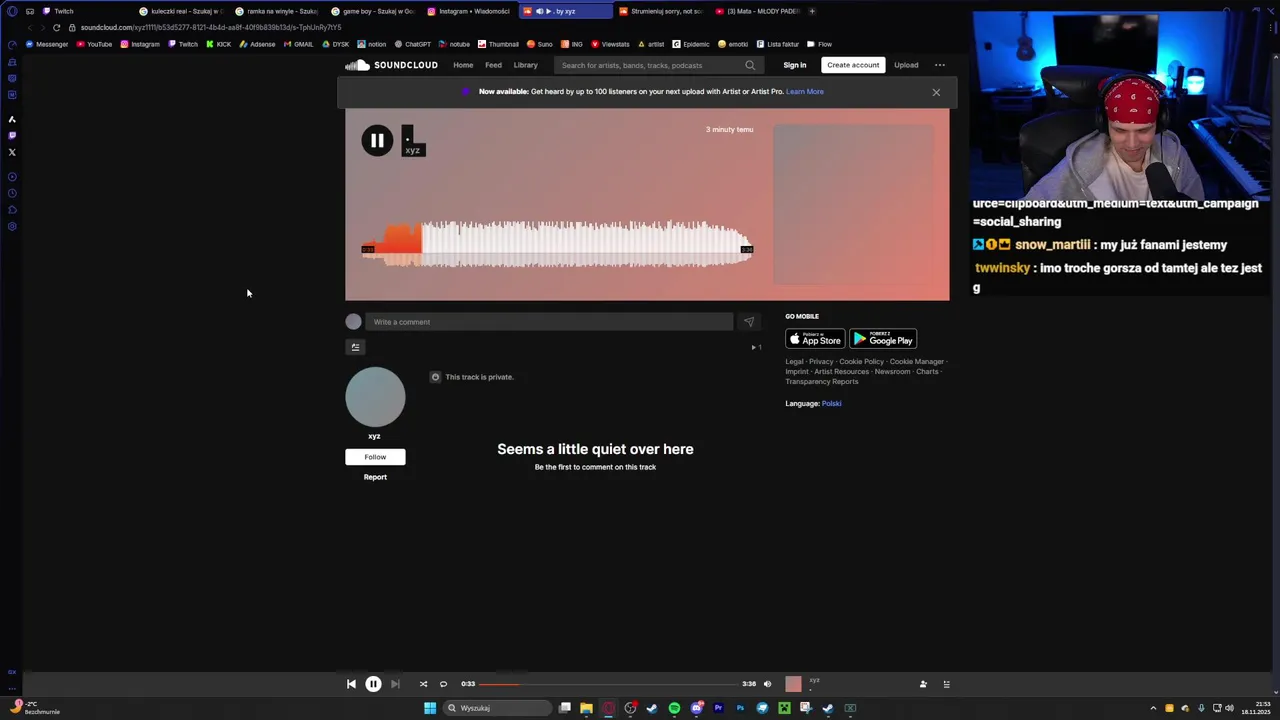Open Twitch panel in browser sidebar
The width and height of the screenshot is (1280, 720).
[x=12, y=135]
